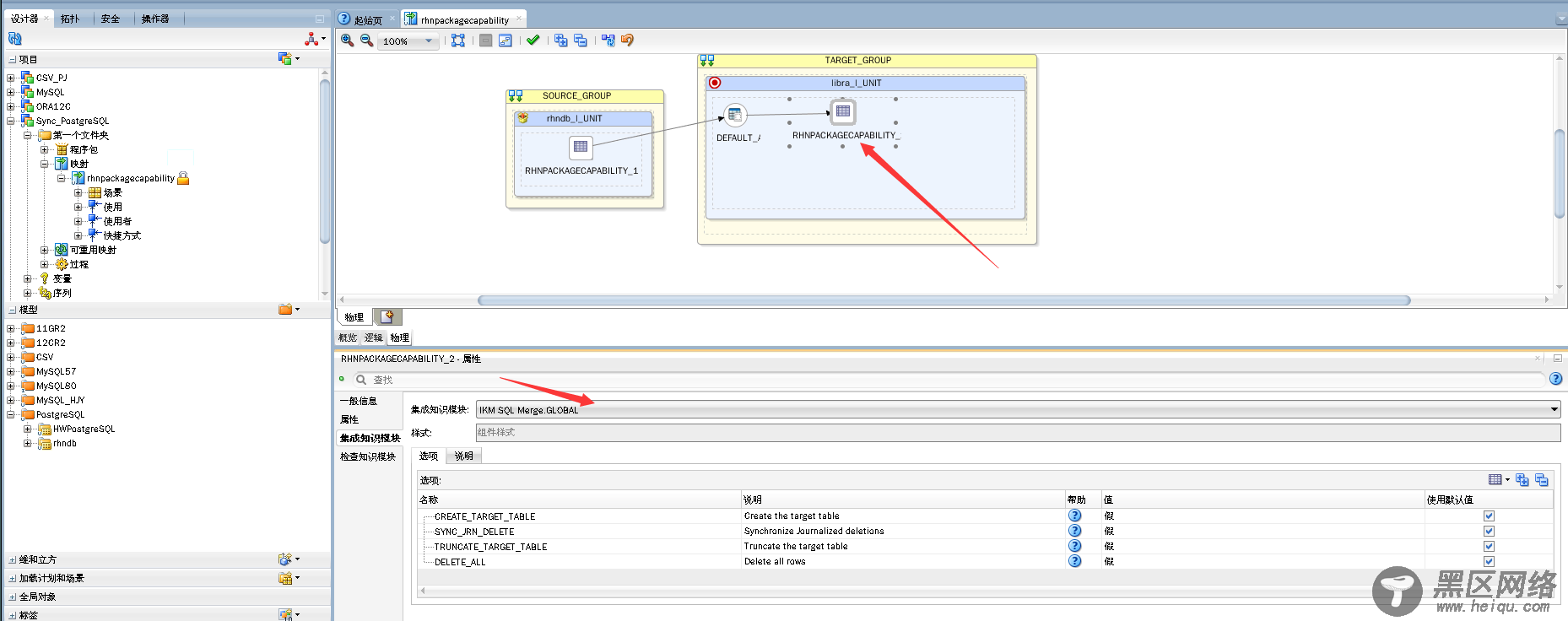This screenshot has height=621, width=1568.
Task: Select the rhnpackagecapability mapping tree item
Action: click(x=131, y=178)
